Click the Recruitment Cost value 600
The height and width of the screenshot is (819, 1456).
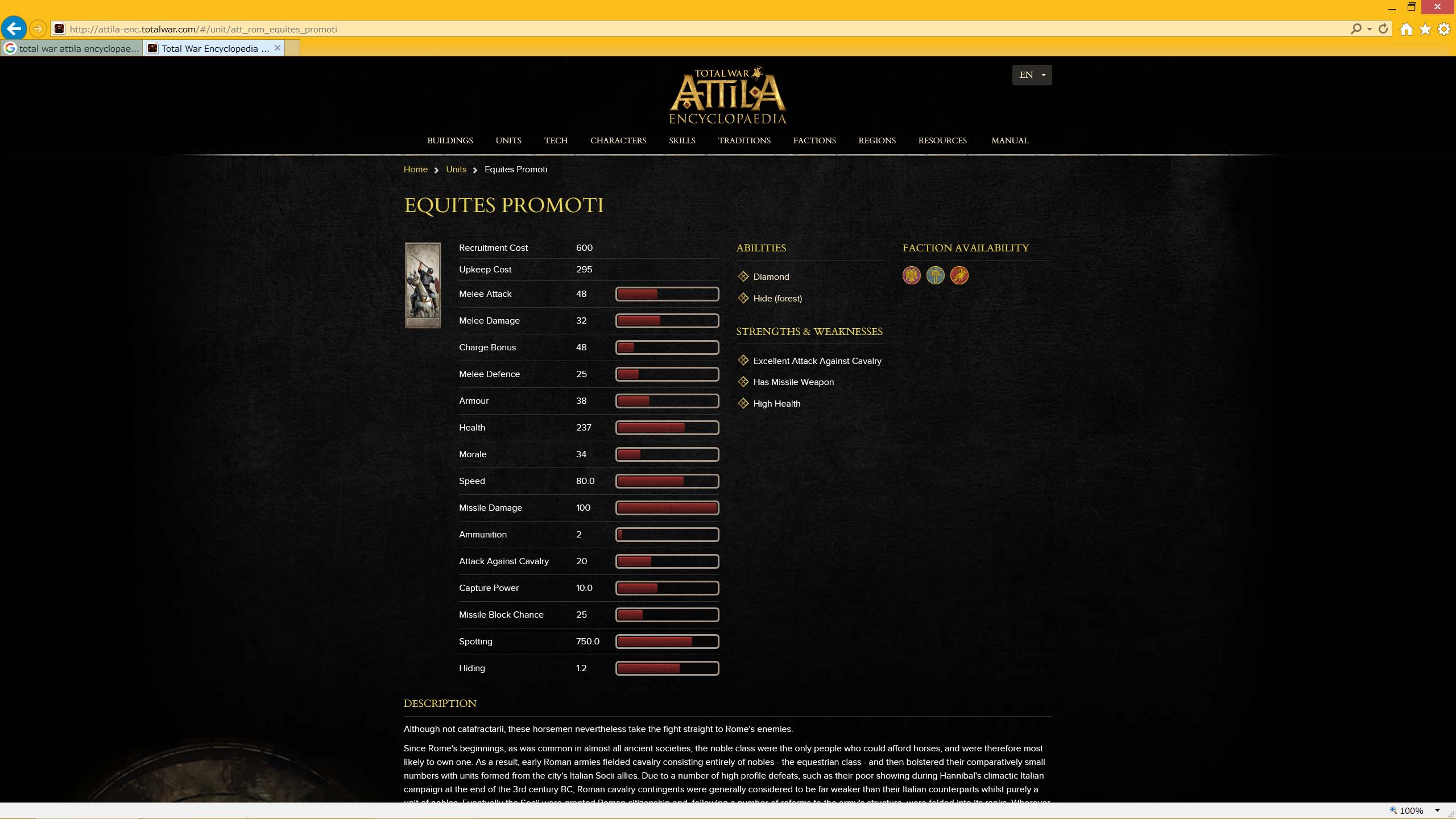[x=584, y=248]
